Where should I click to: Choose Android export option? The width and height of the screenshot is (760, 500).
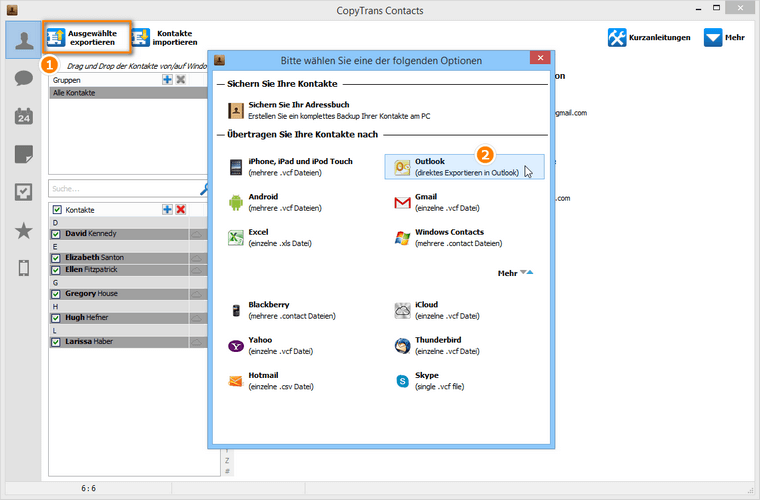pyautogui.click(x=275, y=202)
